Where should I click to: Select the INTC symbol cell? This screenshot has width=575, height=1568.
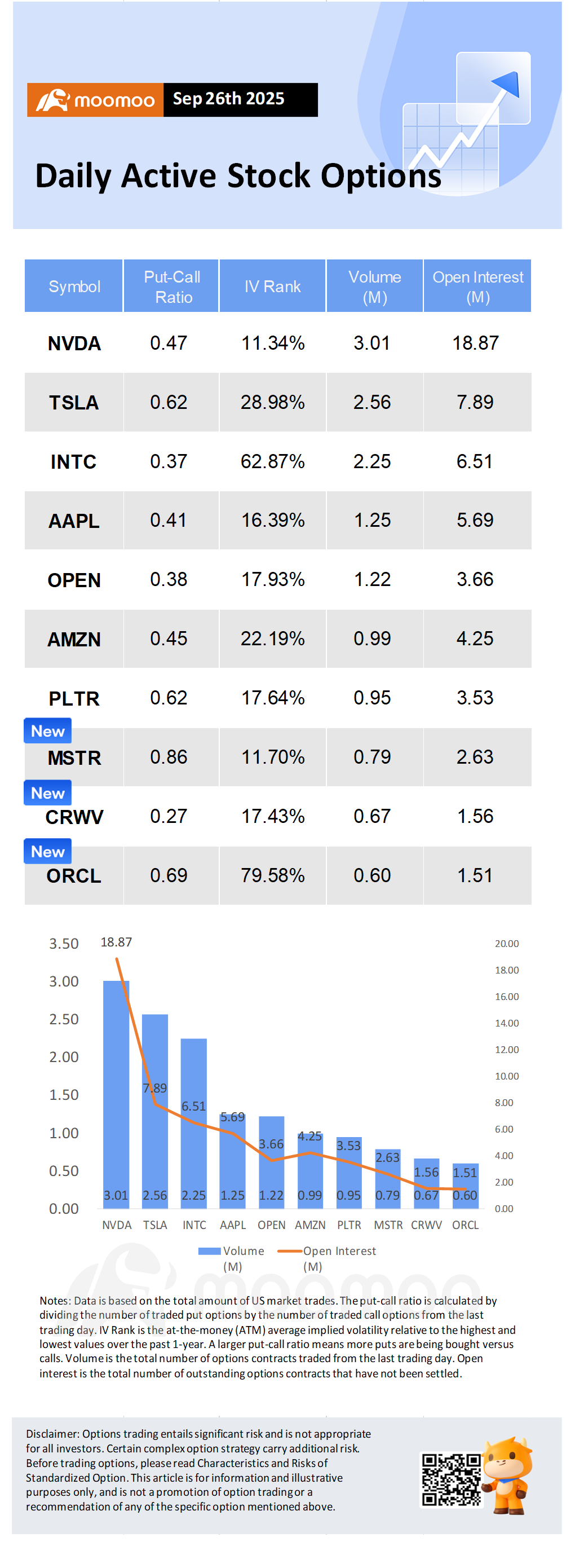tap(74, 462)
